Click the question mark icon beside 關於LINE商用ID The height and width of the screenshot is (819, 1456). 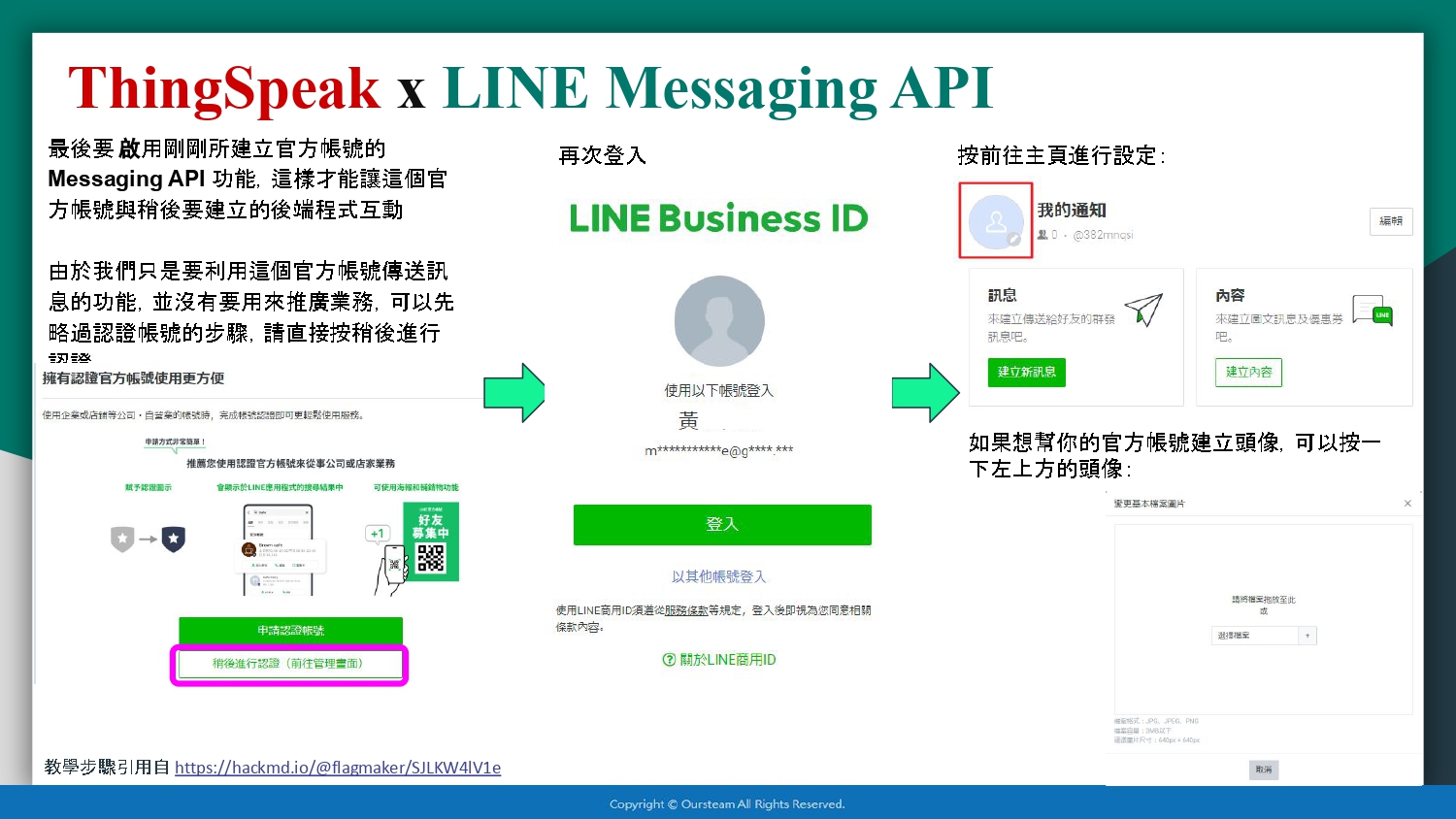coord(669,660)
